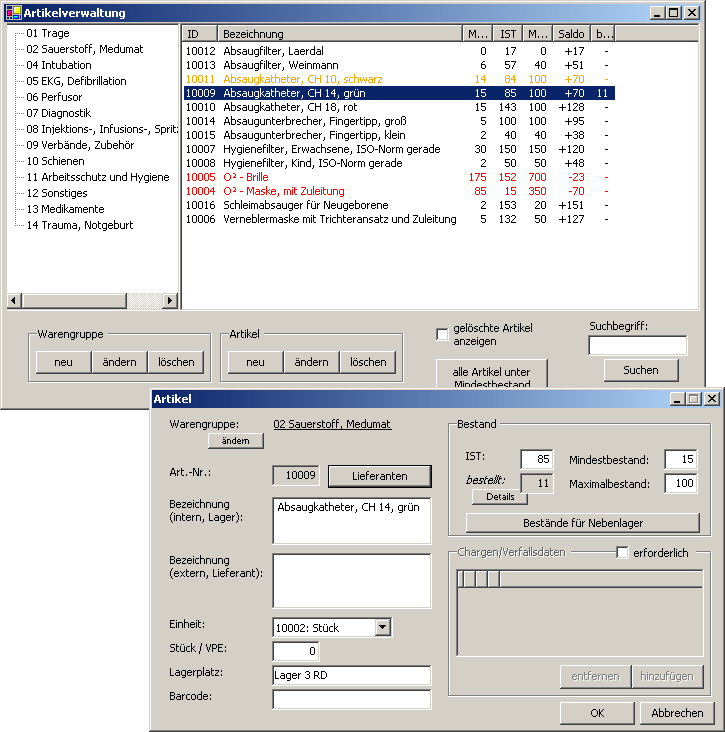Click the Artikelverwaltung title bar app icon
725x732 pixels.
click(14, 13)
